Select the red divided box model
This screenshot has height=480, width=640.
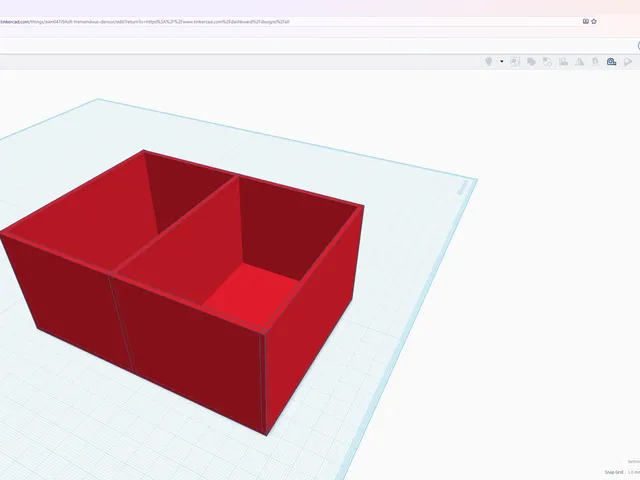tap(184, 294)
